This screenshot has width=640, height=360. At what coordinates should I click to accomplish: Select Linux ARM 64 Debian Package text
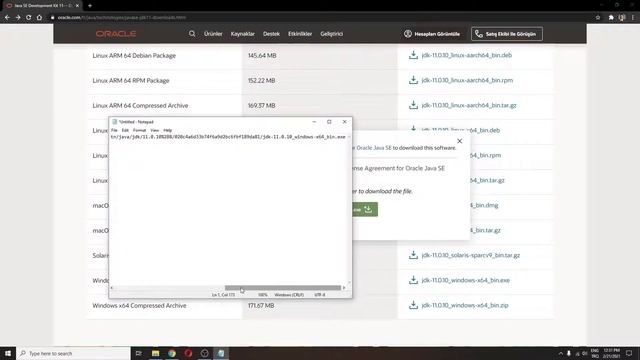[x=134, y=56]
